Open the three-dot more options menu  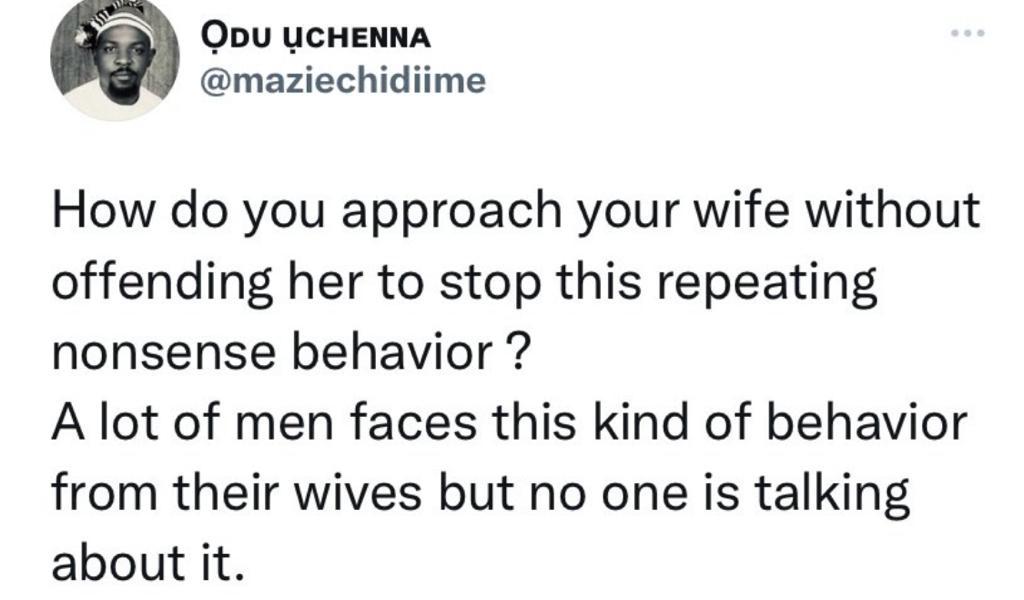(968, 34)
